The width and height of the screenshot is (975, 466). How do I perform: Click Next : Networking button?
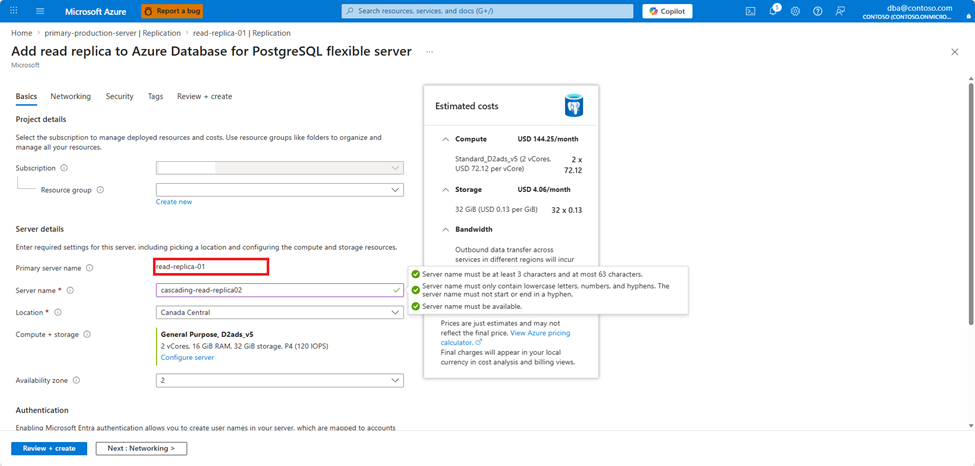point(141,448)
